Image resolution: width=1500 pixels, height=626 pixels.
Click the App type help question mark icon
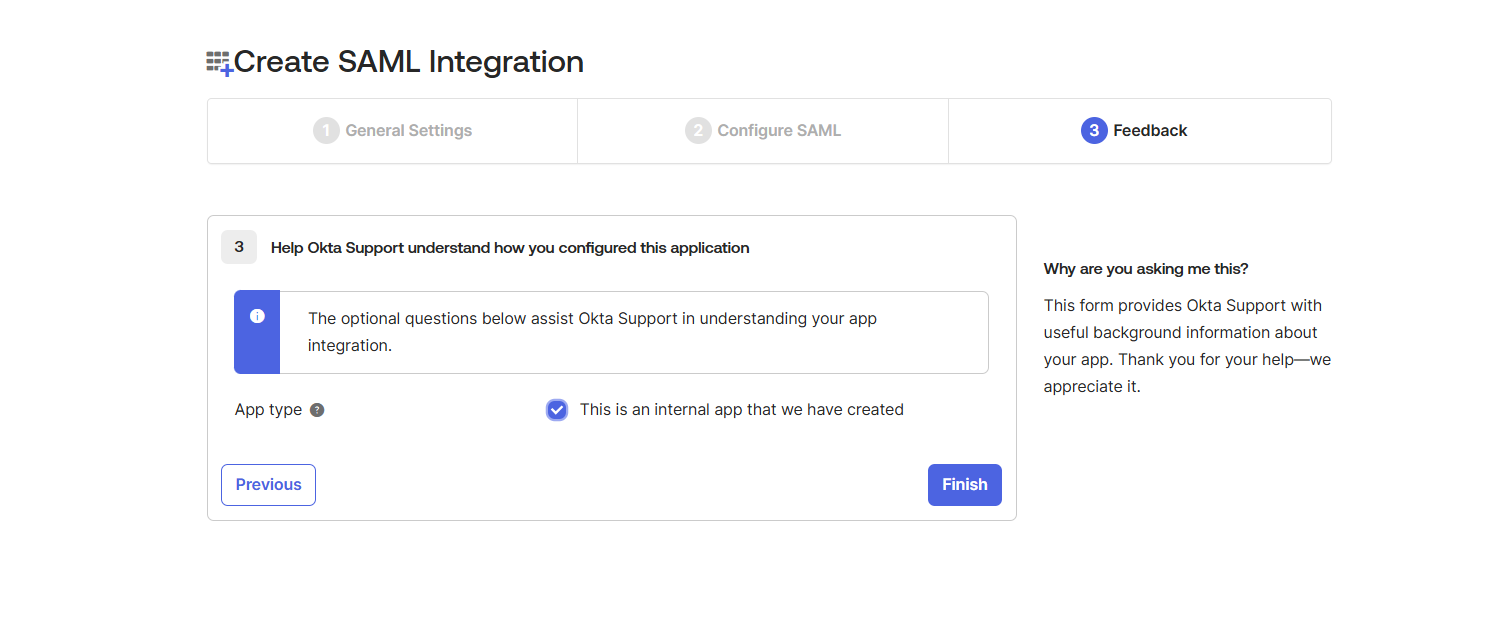(317, 410)
